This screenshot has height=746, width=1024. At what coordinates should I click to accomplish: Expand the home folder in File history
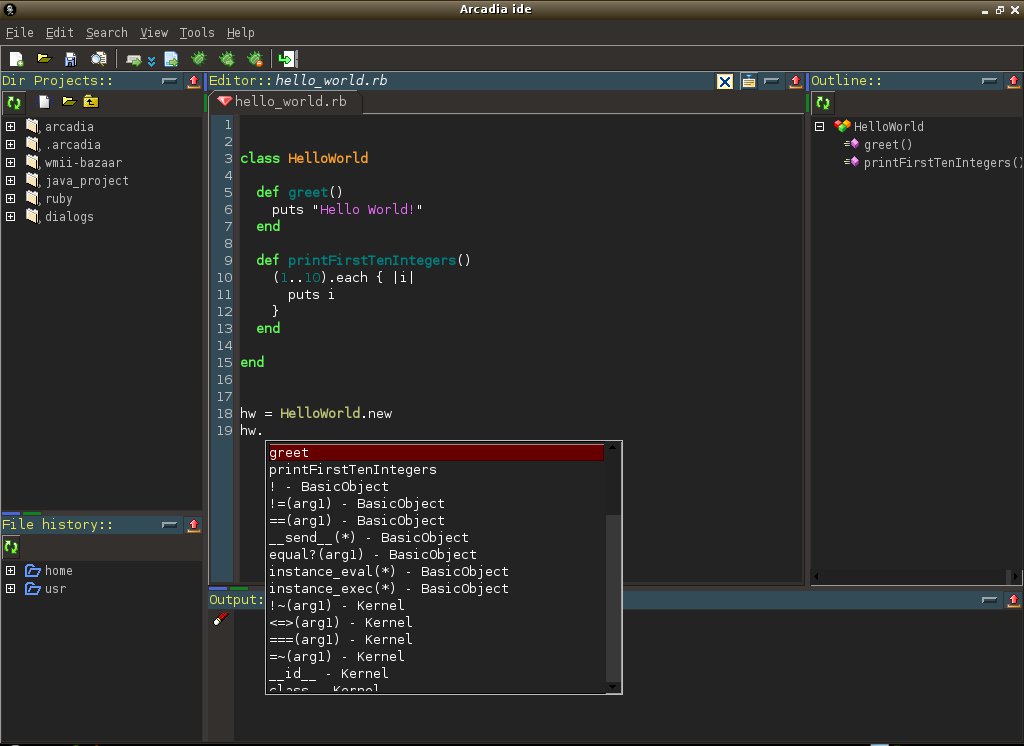[x=10, y=571]
